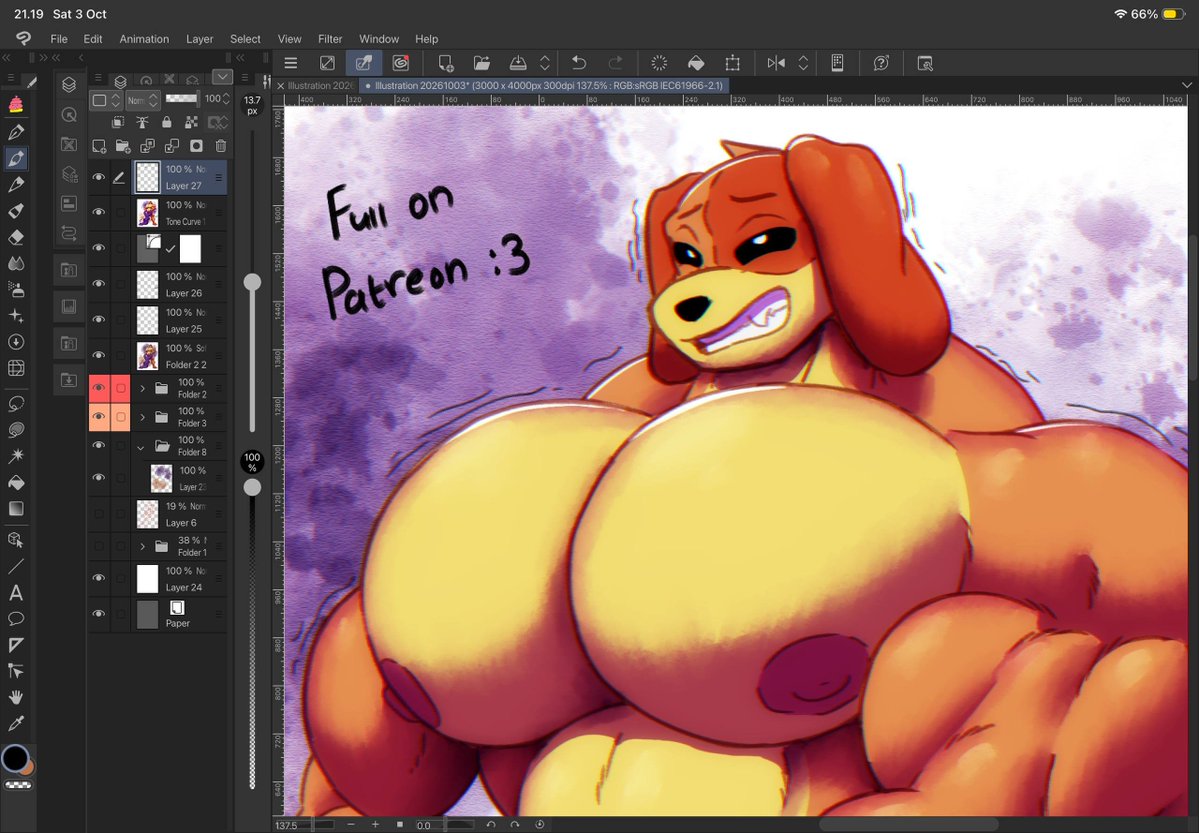The height and width of the screenshot is (833, 1199).
Task: Select the Lasso selection tool
Action: [16, 404]
